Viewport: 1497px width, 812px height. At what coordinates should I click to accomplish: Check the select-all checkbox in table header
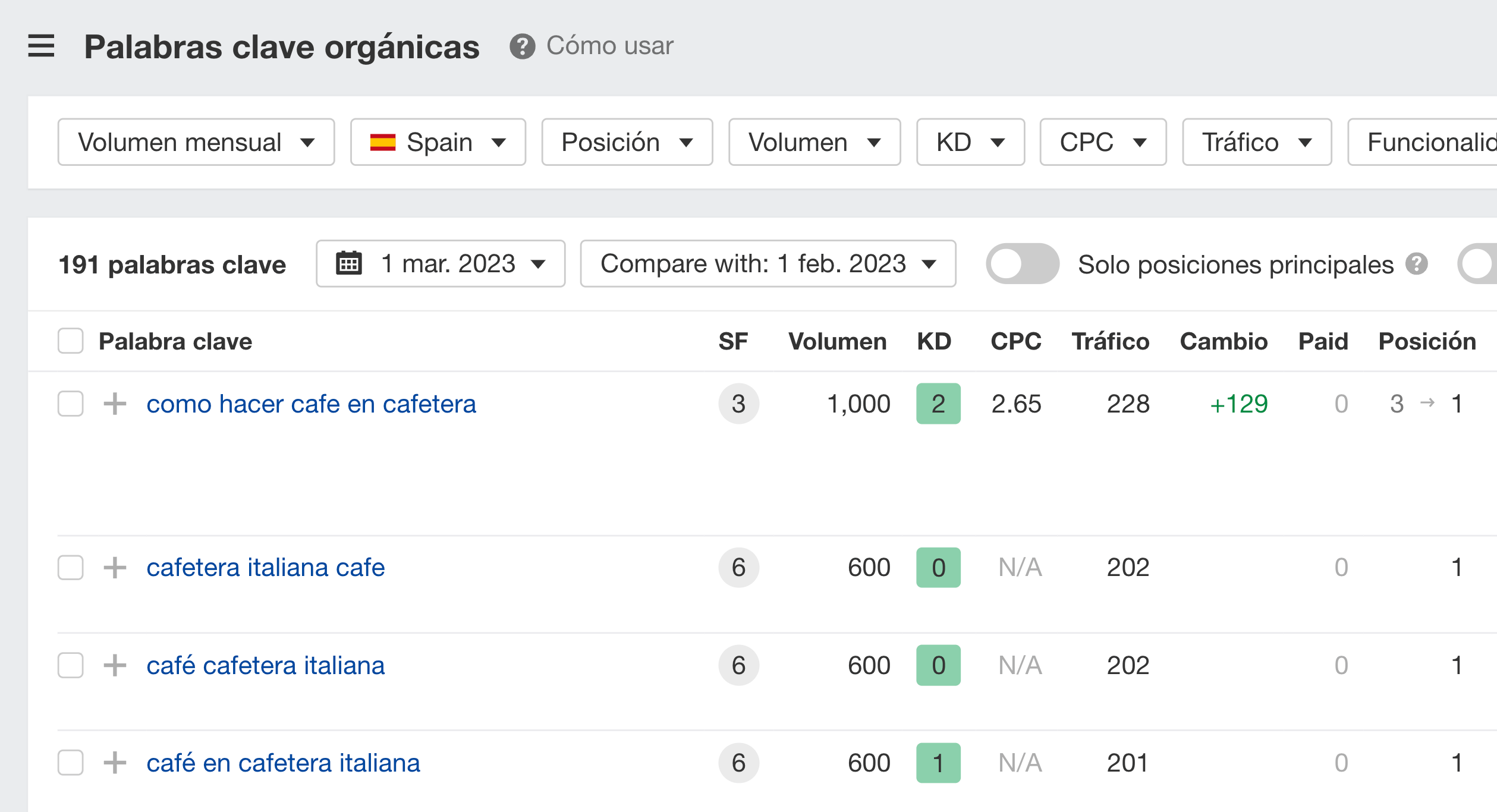(x=70, y=341)
